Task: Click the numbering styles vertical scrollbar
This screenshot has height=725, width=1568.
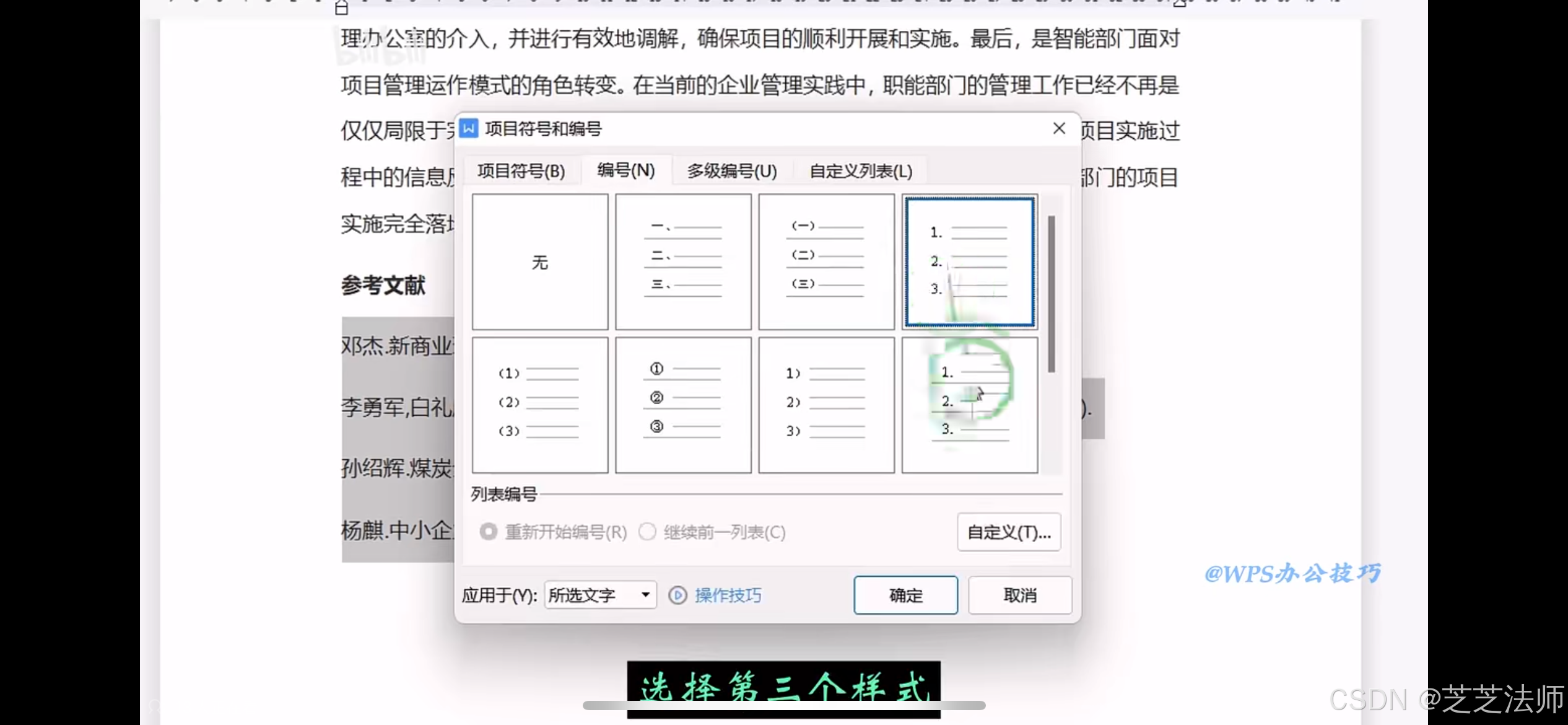Action: [x=1051, y=294]
